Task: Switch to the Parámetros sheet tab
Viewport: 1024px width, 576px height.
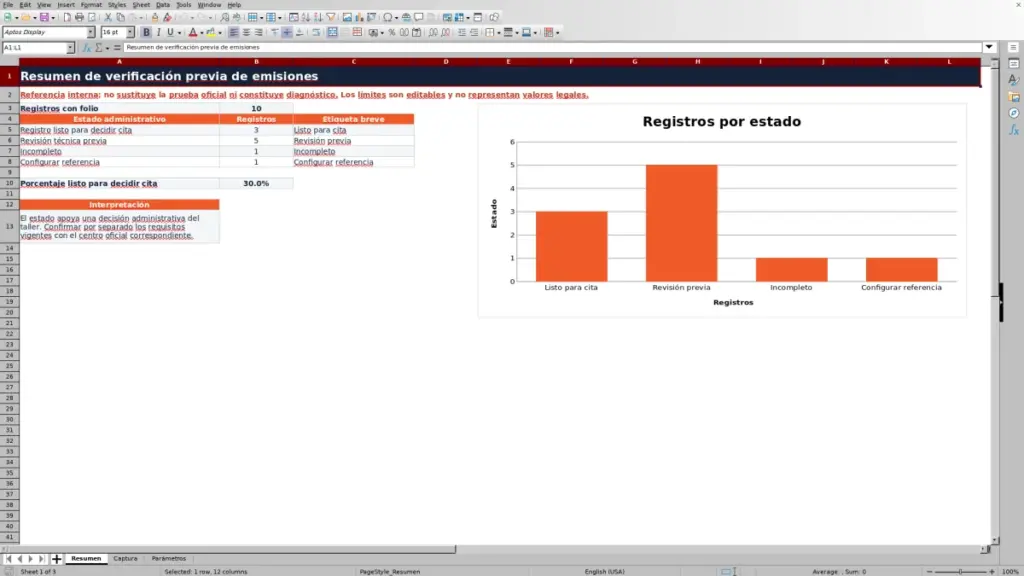Action: [x=168, y=559]
